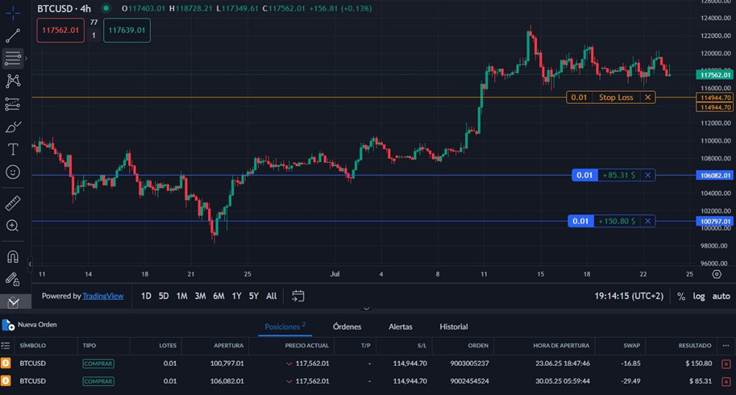Toggle lock all drawing tools
Viewport: 736px width, 395px height.
pos(13,280)
